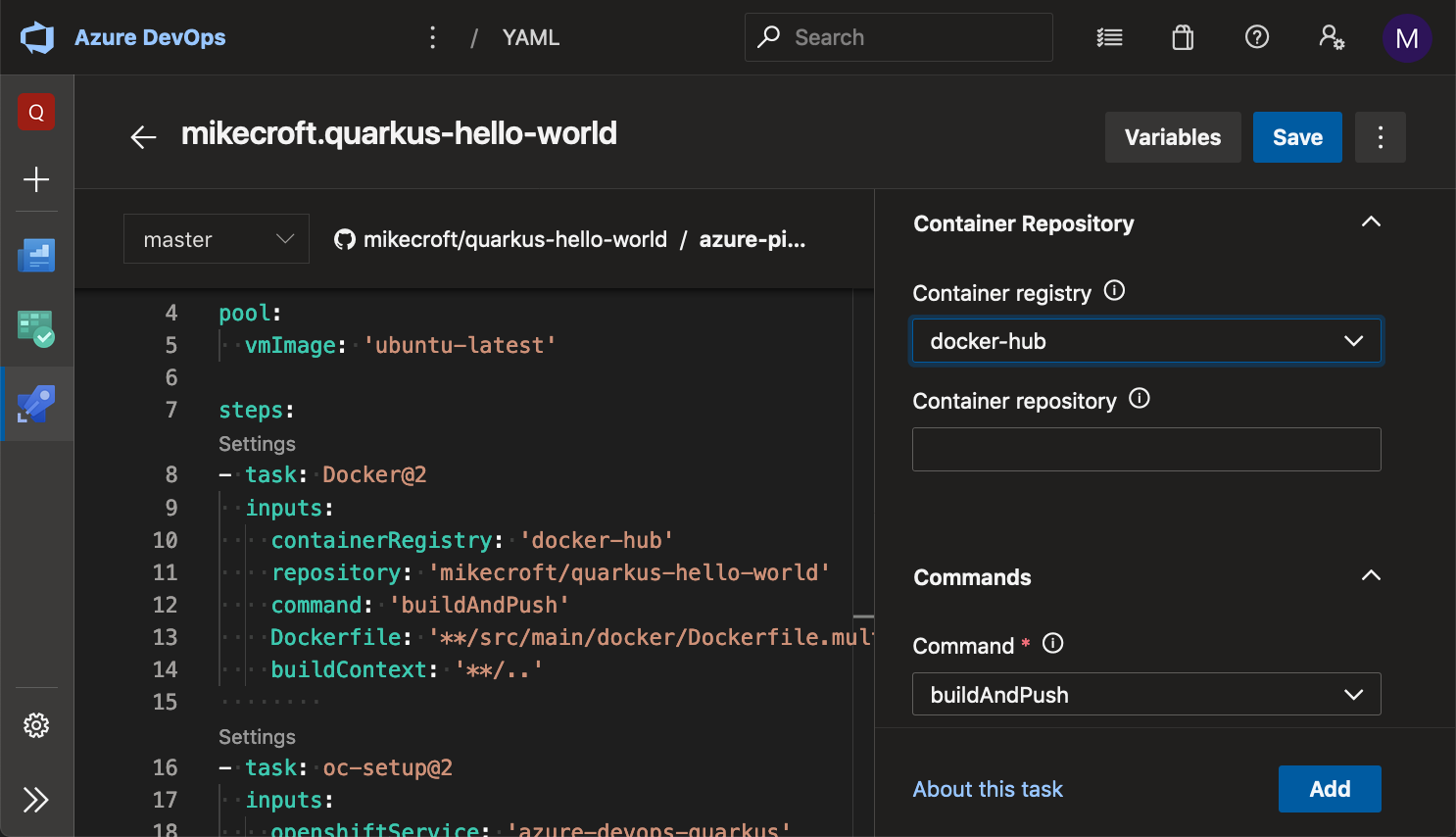The height and width of the screenshot is (837, 1456).
Task: Open the Azure DevOps home link
Action: click(150, 37)
